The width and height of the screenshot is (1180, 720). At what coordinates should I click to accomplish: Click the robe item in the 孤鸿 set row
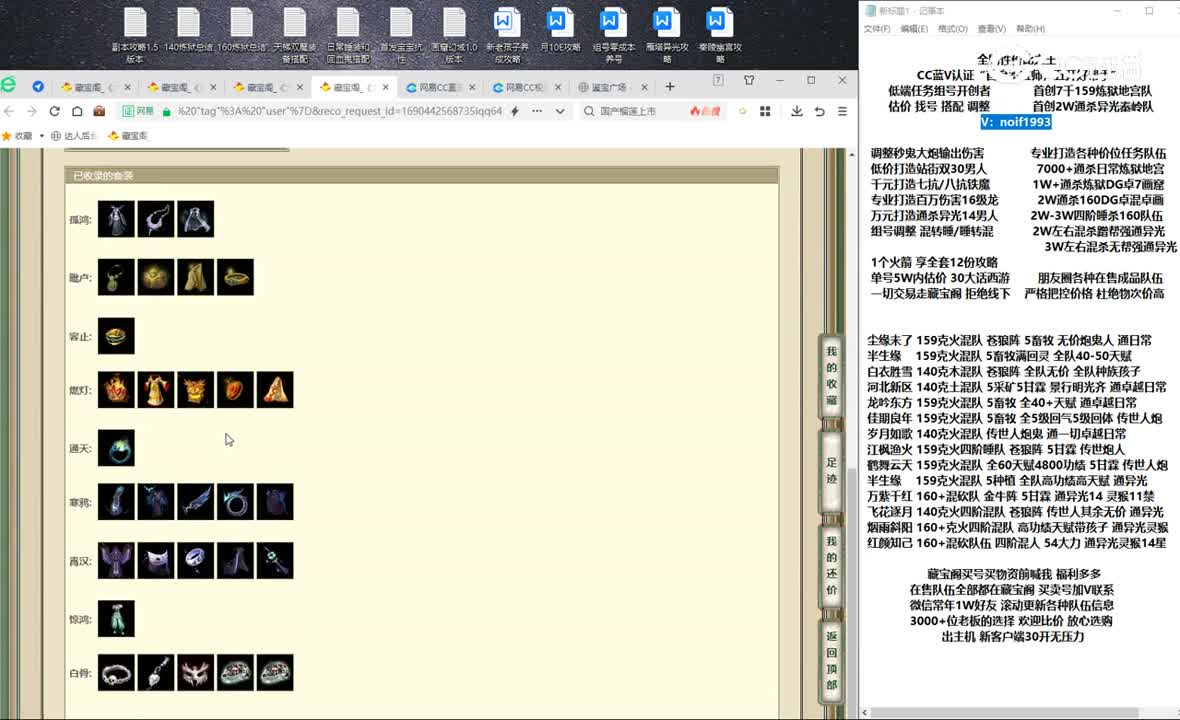[117, 219]
